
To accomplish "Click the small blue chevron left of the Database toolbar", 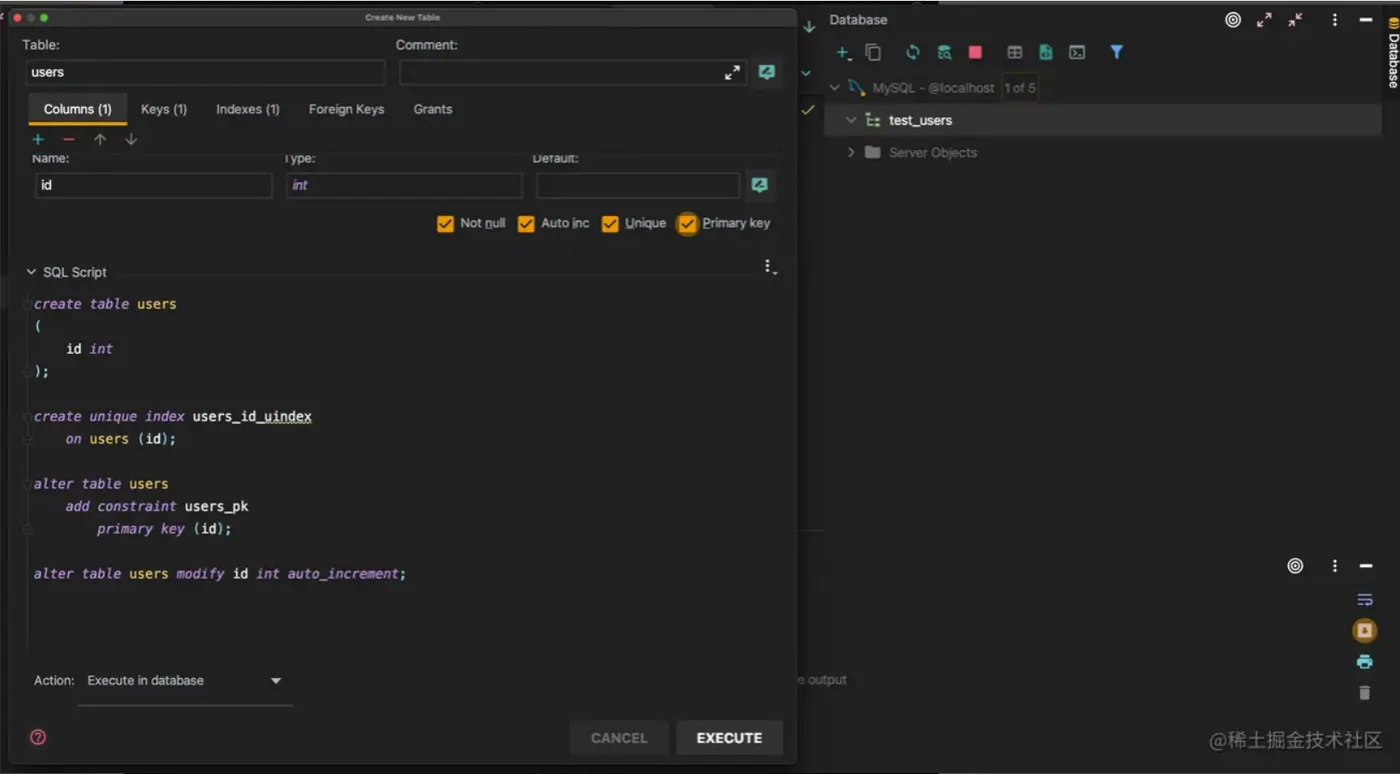I will click(806, 74).
